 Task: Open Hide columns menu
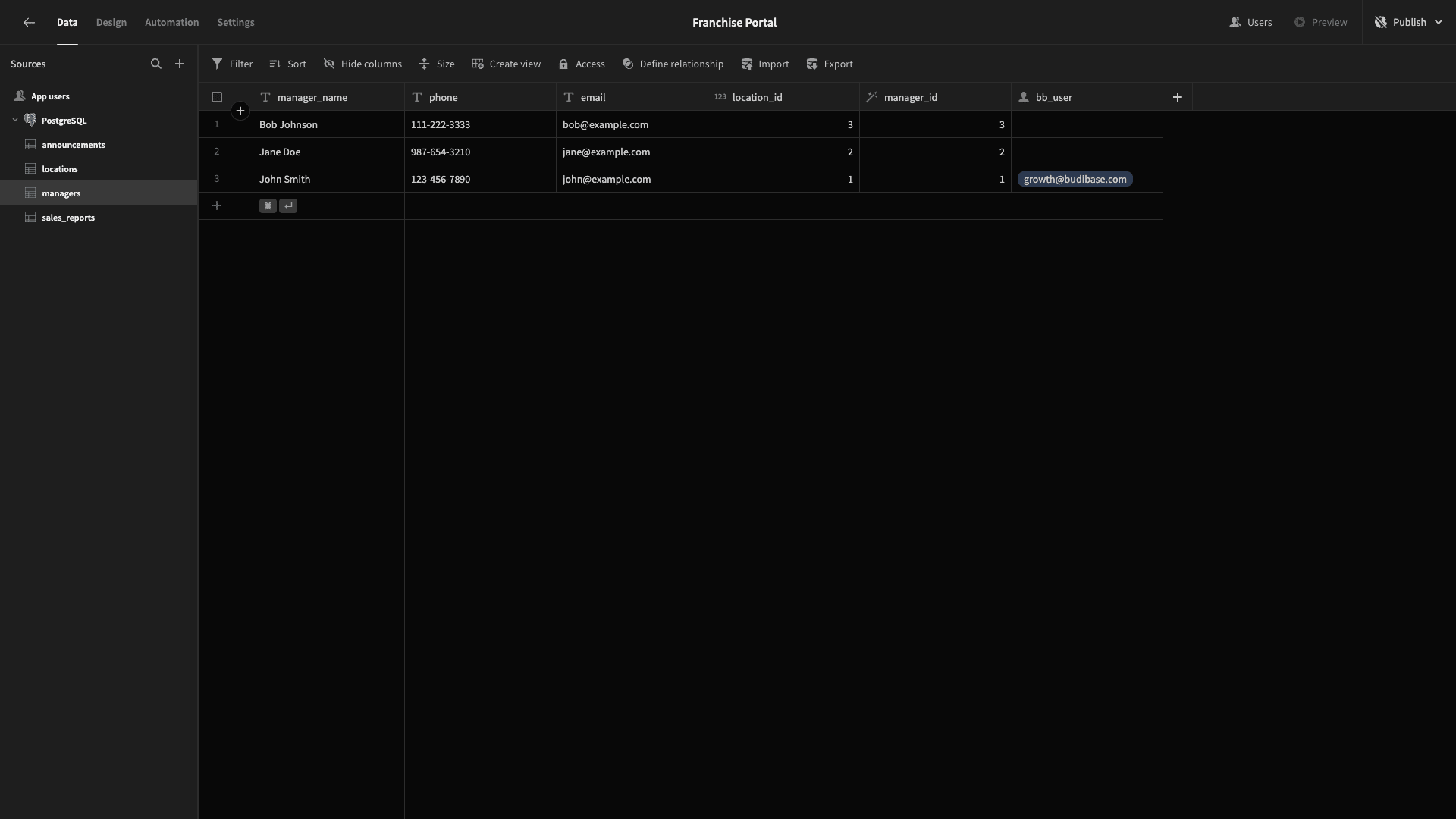[362, 64]
